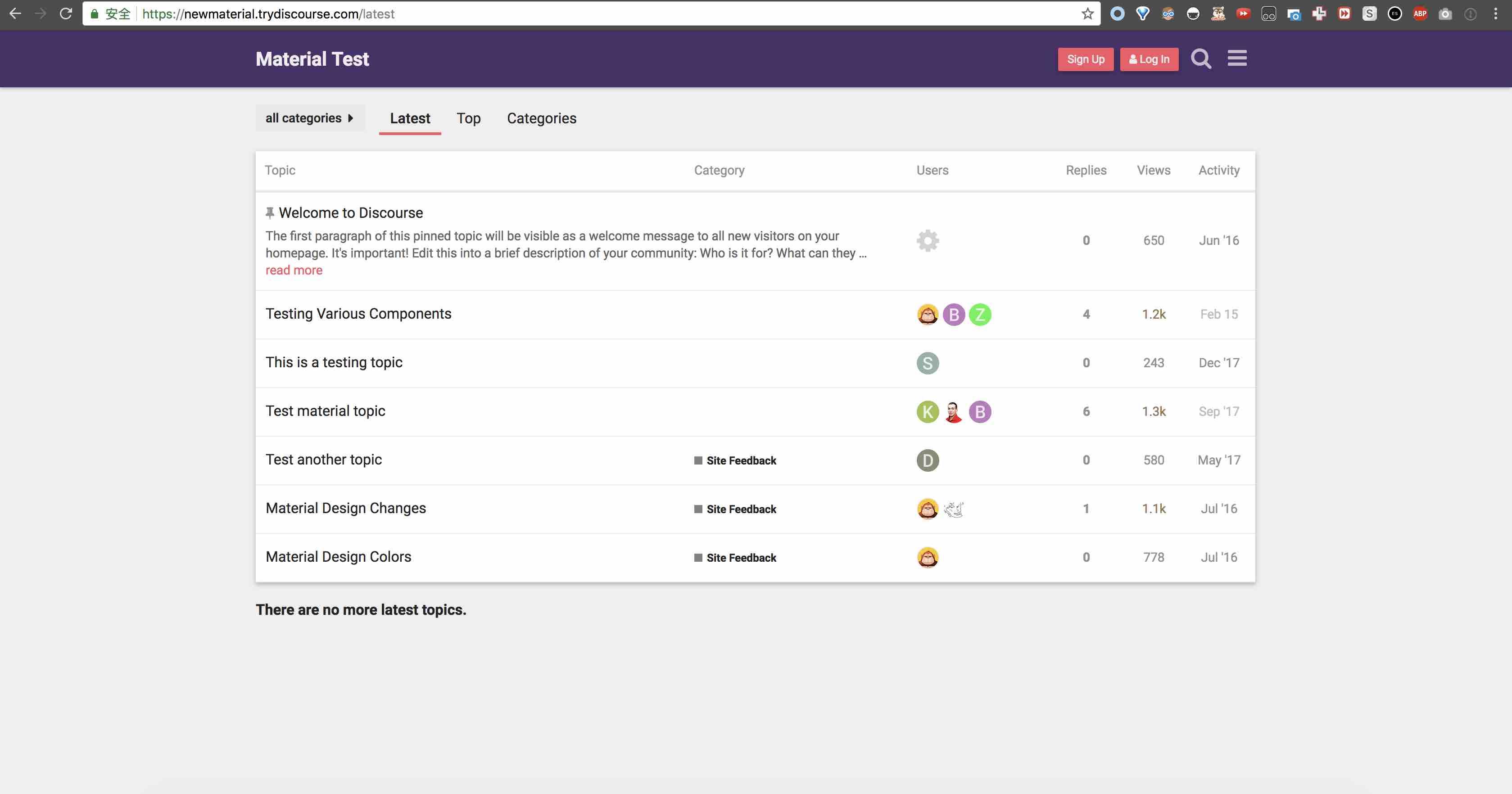Bookmark page with star icon

click(x=1087, y=14)
